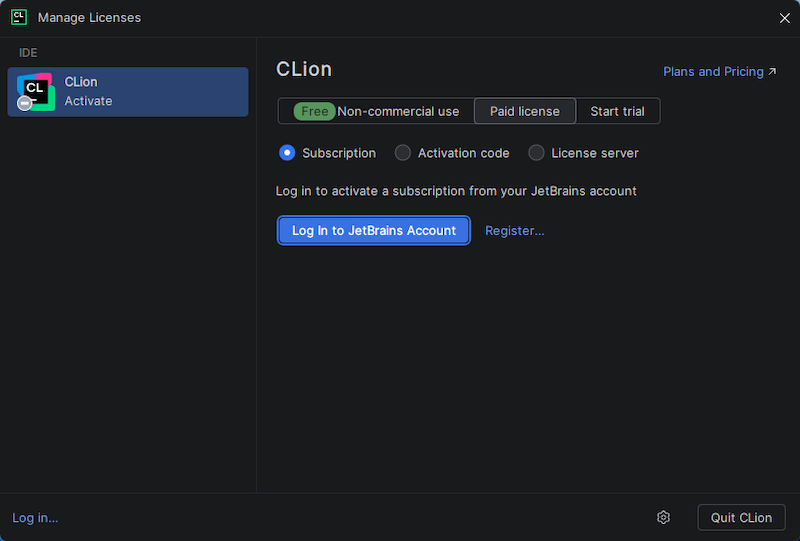This screenshot has height=541, width=800.
Task: Close the Manage Licenses dialog
Action: pos(784,18)
